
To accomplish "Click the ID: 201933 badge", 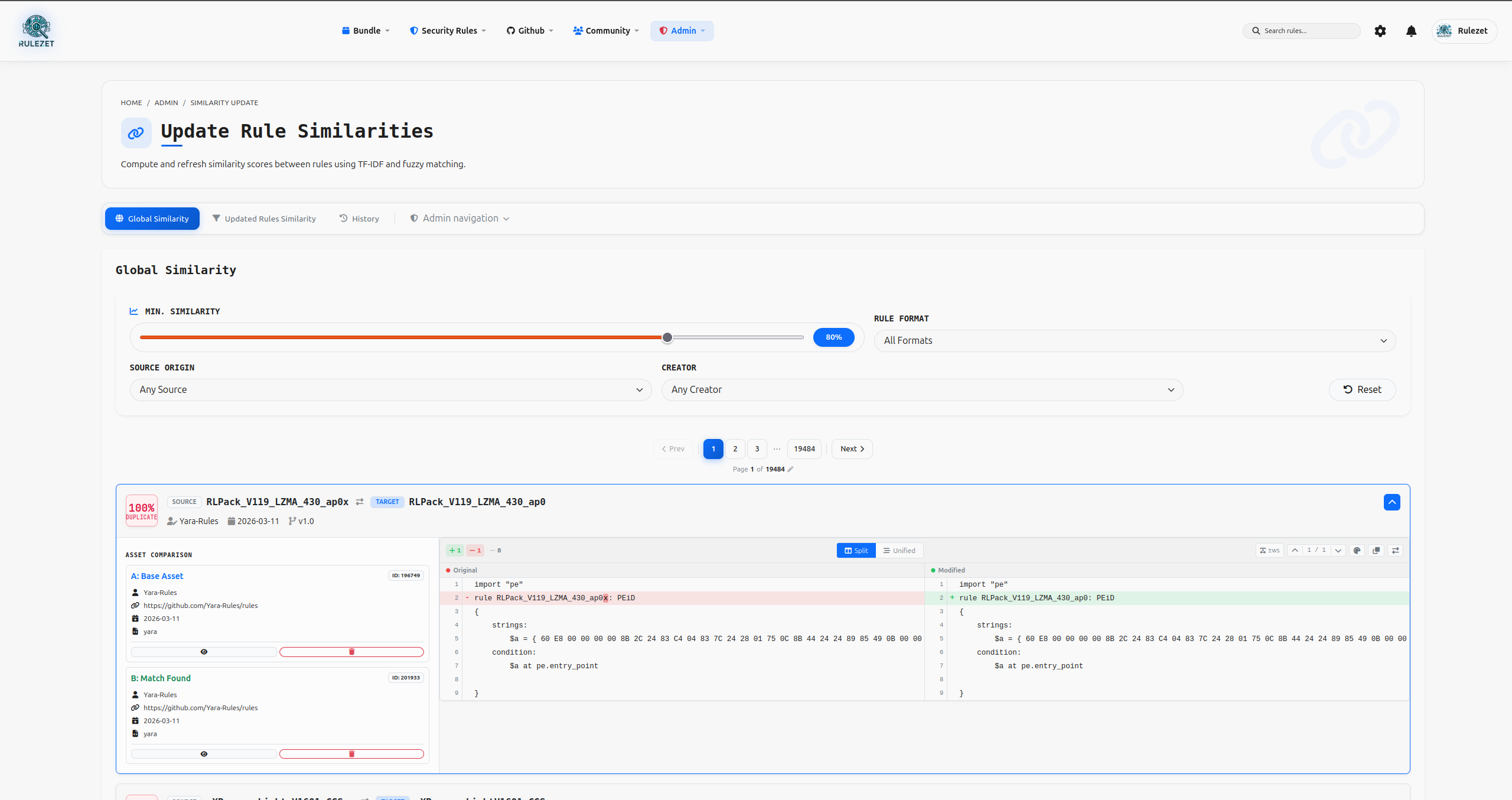I will click(406, 678).
